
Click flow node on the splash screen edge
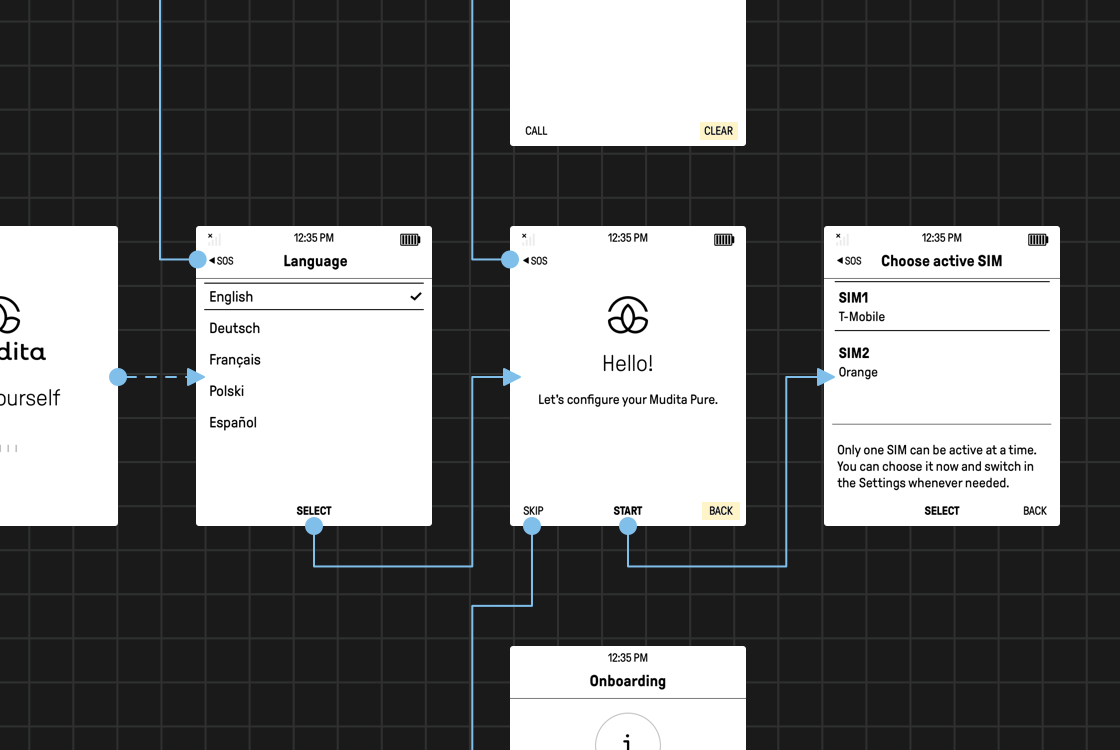click(118, 376)
